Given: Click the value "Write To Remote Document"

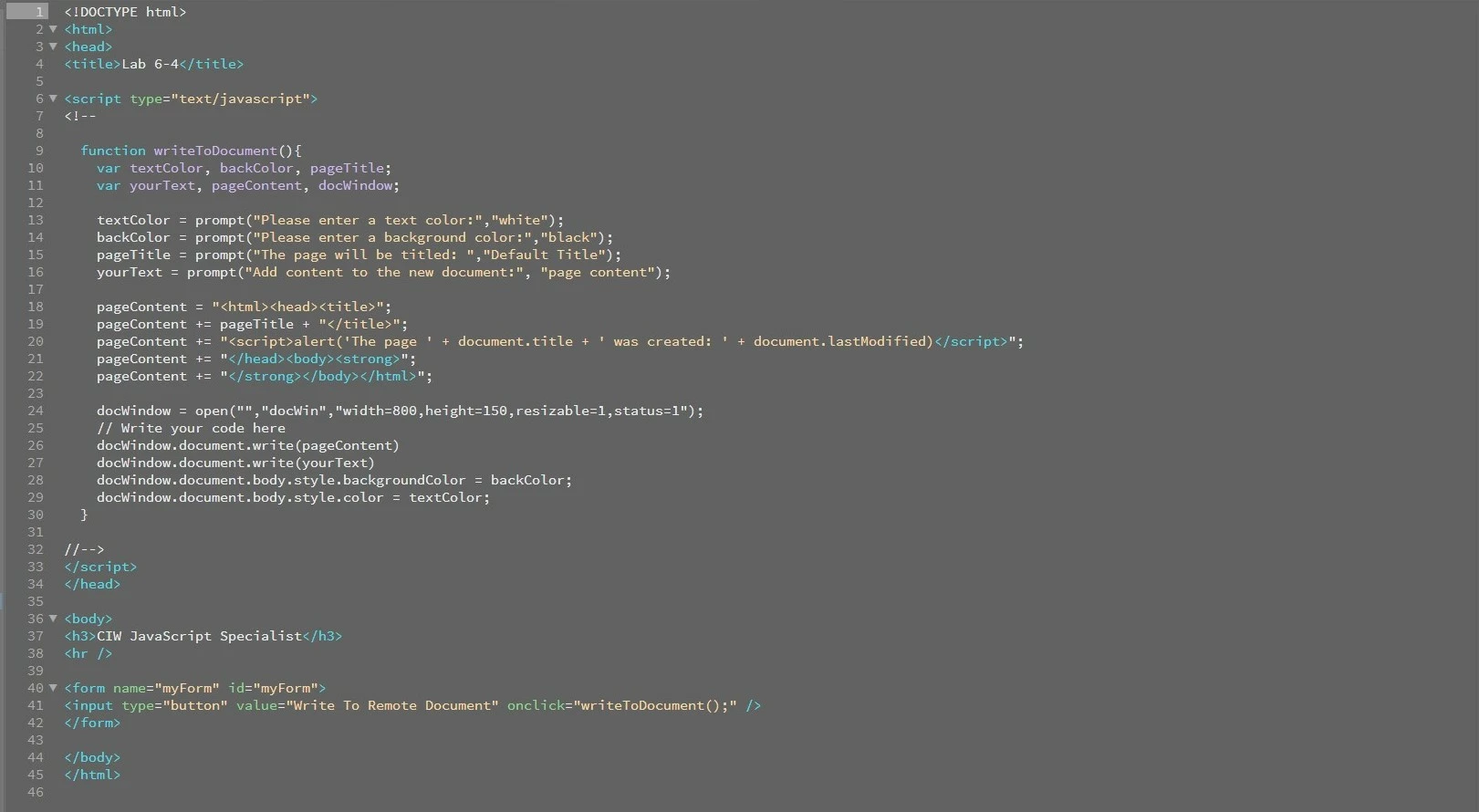Looking at the screenshot, I should tap(392, 705).
